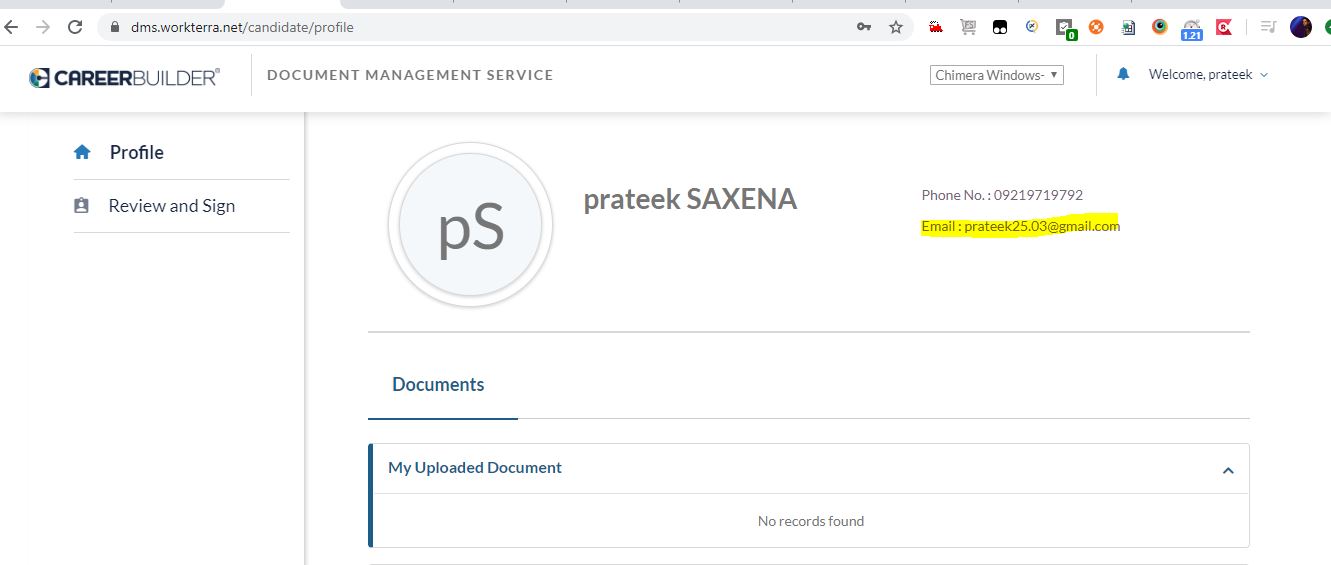Reload the page with the refresh button
This screenshot has height=565, width=1331.
pyautogui.click(x=74, y=27)
